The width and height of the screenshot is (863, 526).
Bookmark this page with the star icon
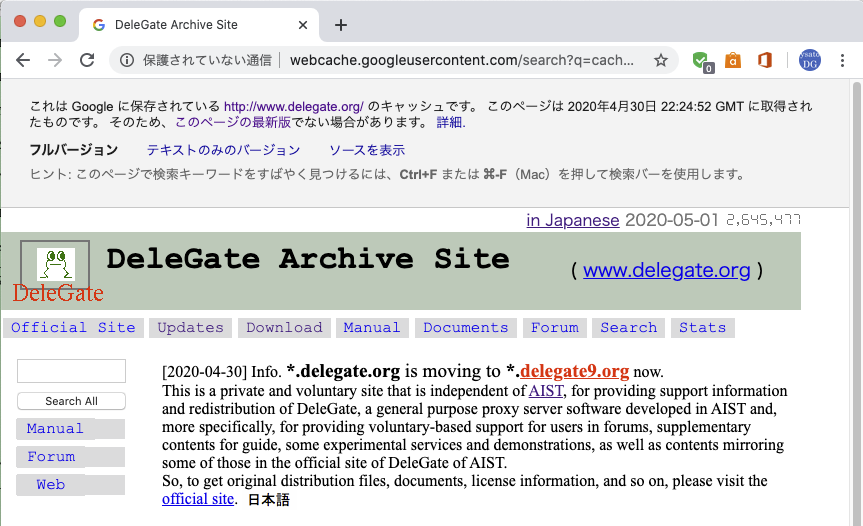pyautogui.click(x=661, y=60)
